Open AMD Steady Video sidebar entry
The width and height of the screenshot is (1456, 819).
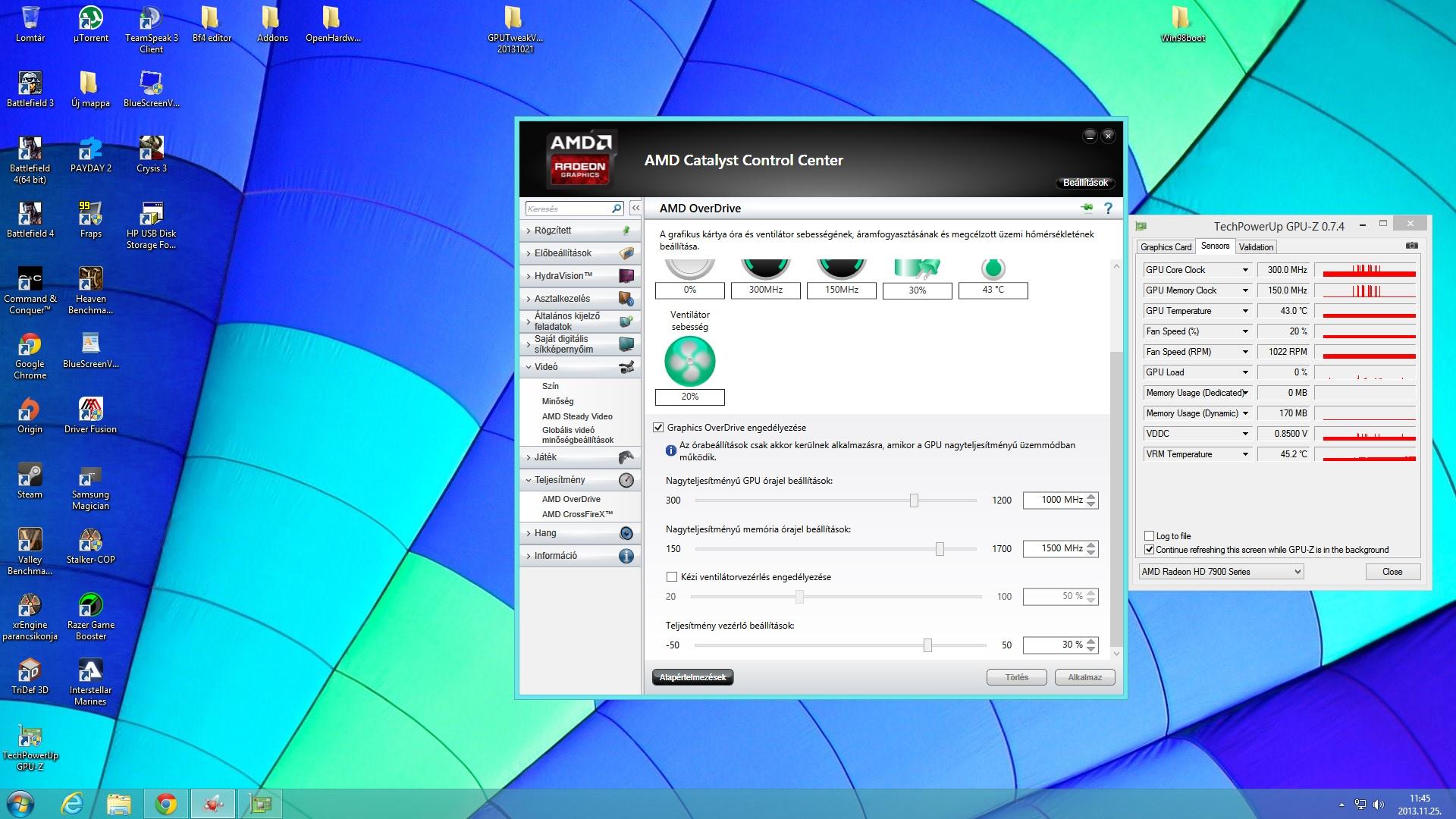577,416
